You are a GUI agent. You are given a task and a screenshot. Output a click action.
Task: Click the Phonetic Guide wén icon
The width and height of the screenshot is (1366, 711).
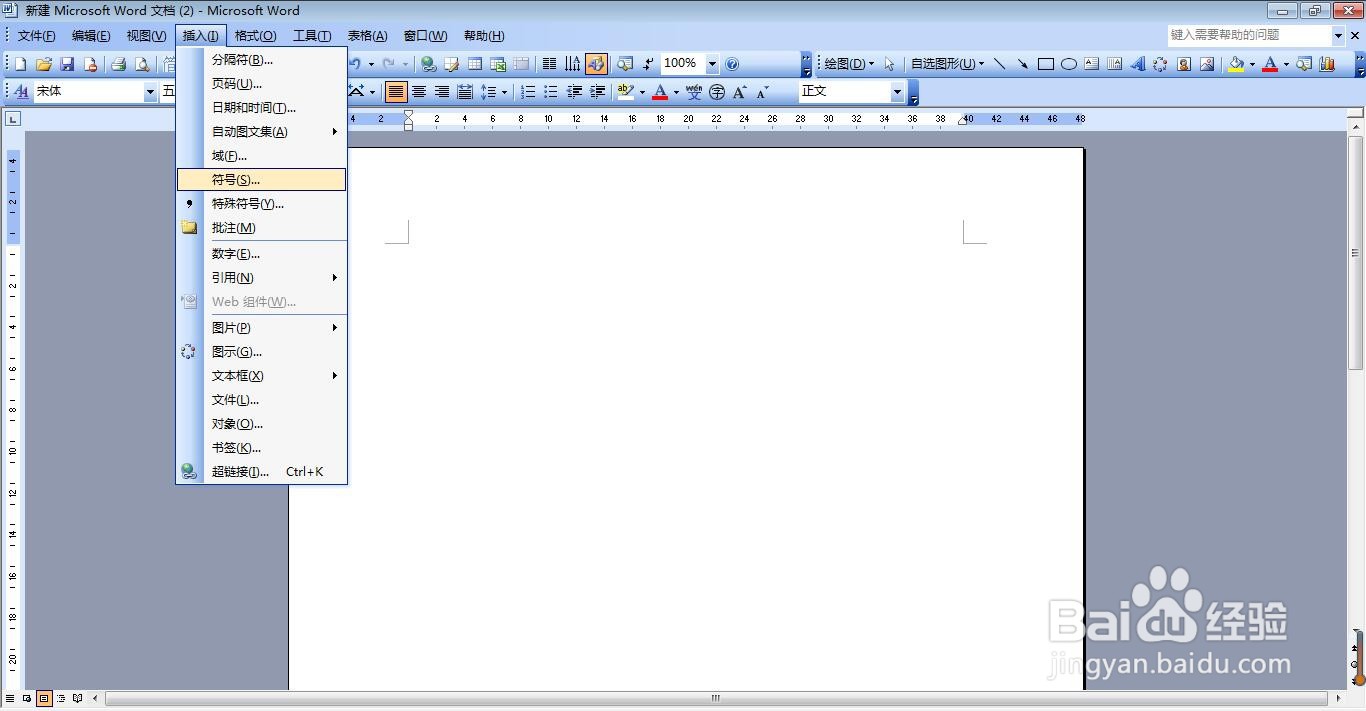tap(694, 92)
